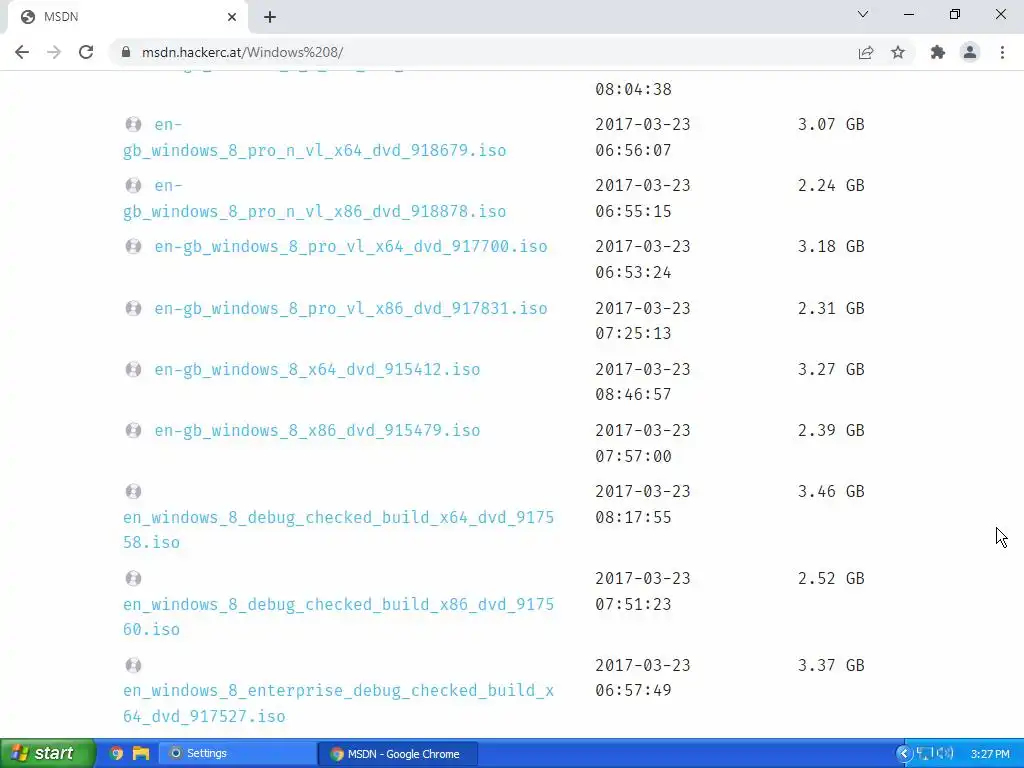This screenshot has width=1024, height=768.
Task: Open Chrome three-dot menu
Action: tap(1002, 52)
